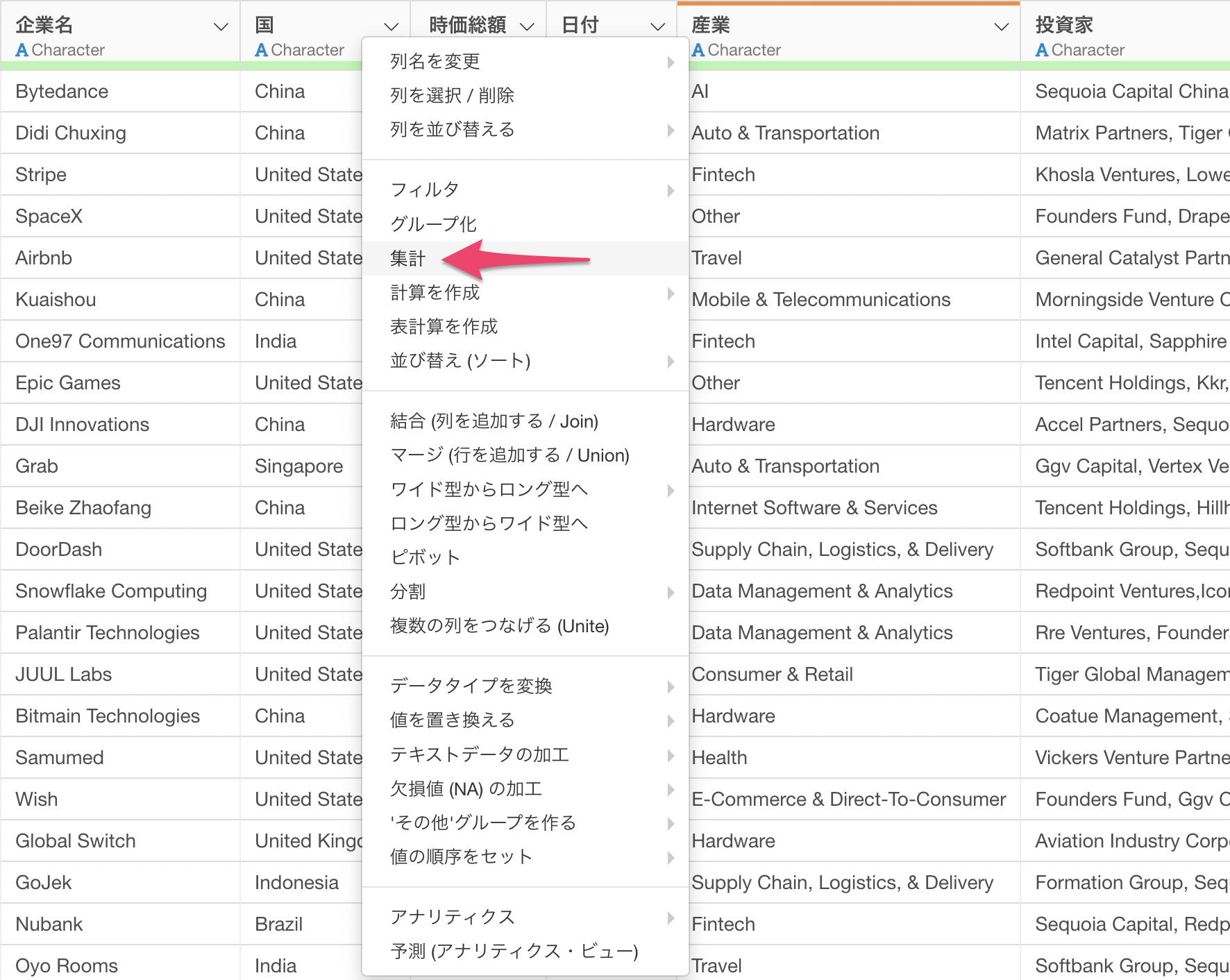Image resolution: width=1230 pixels, height=980 pixels.
Task: Select the Singapore country cell
Action: (x=301, y=466)
